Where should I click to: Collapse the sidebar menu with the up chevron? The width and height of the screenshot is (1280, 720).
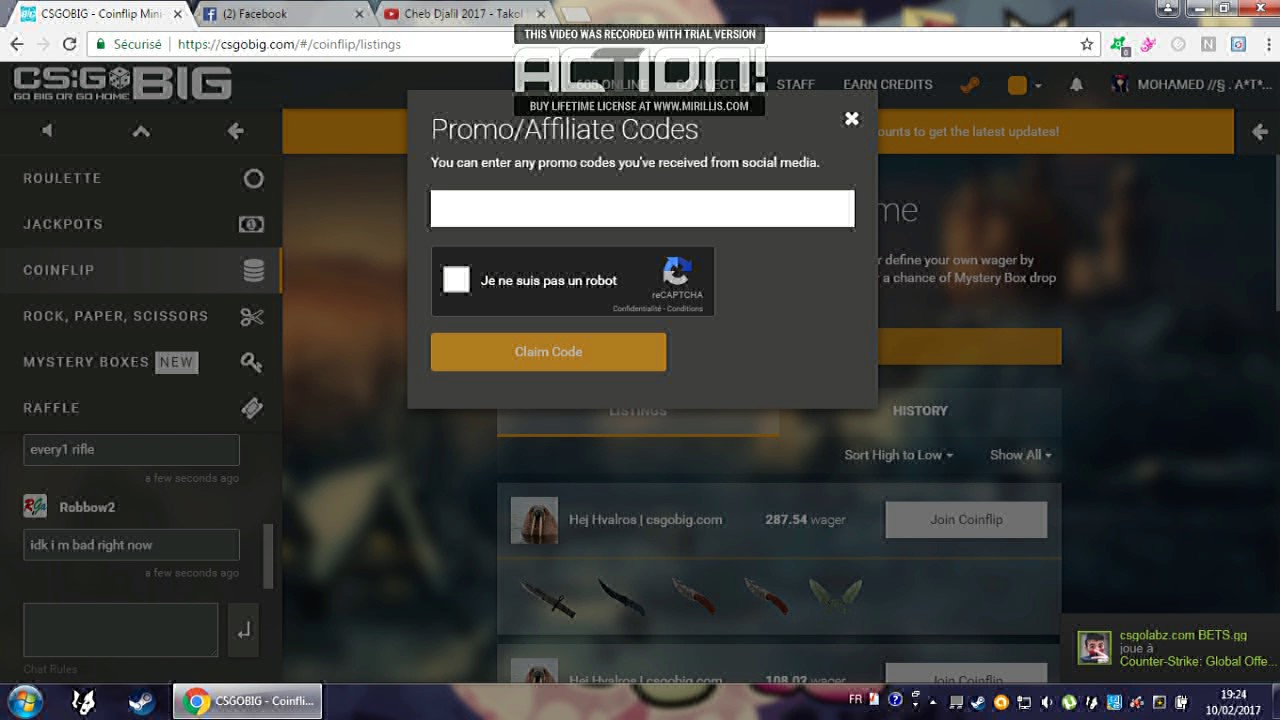(141, 131)
